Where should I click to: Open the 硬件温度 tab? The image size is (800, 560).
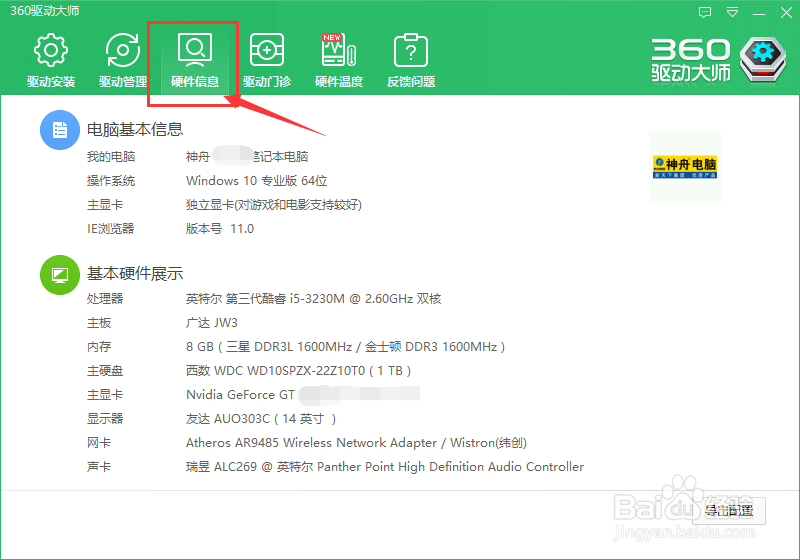click(x=339, y=60)
